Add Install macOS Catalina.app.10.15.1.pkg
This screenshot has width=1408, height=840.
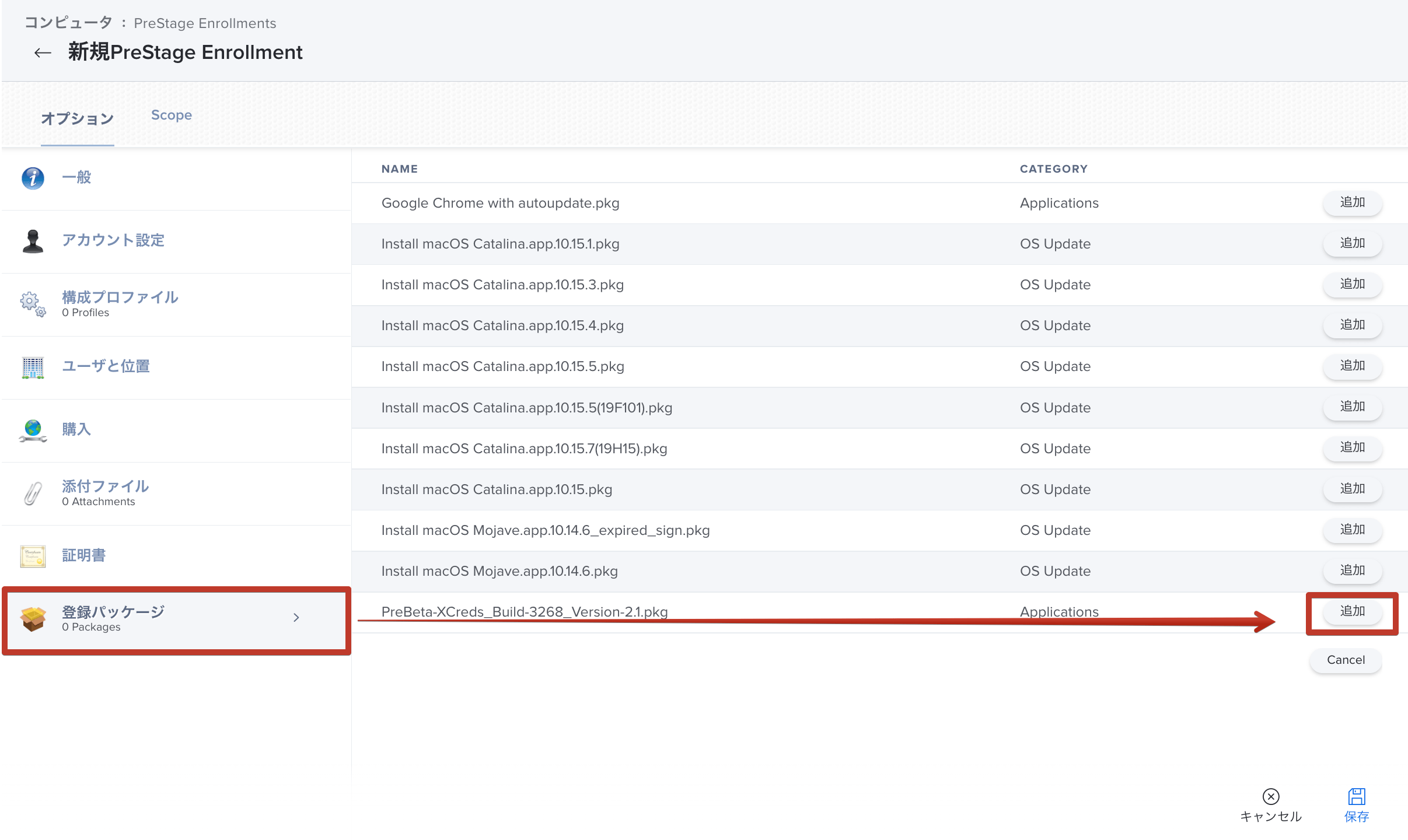(x=1352, y=243)
